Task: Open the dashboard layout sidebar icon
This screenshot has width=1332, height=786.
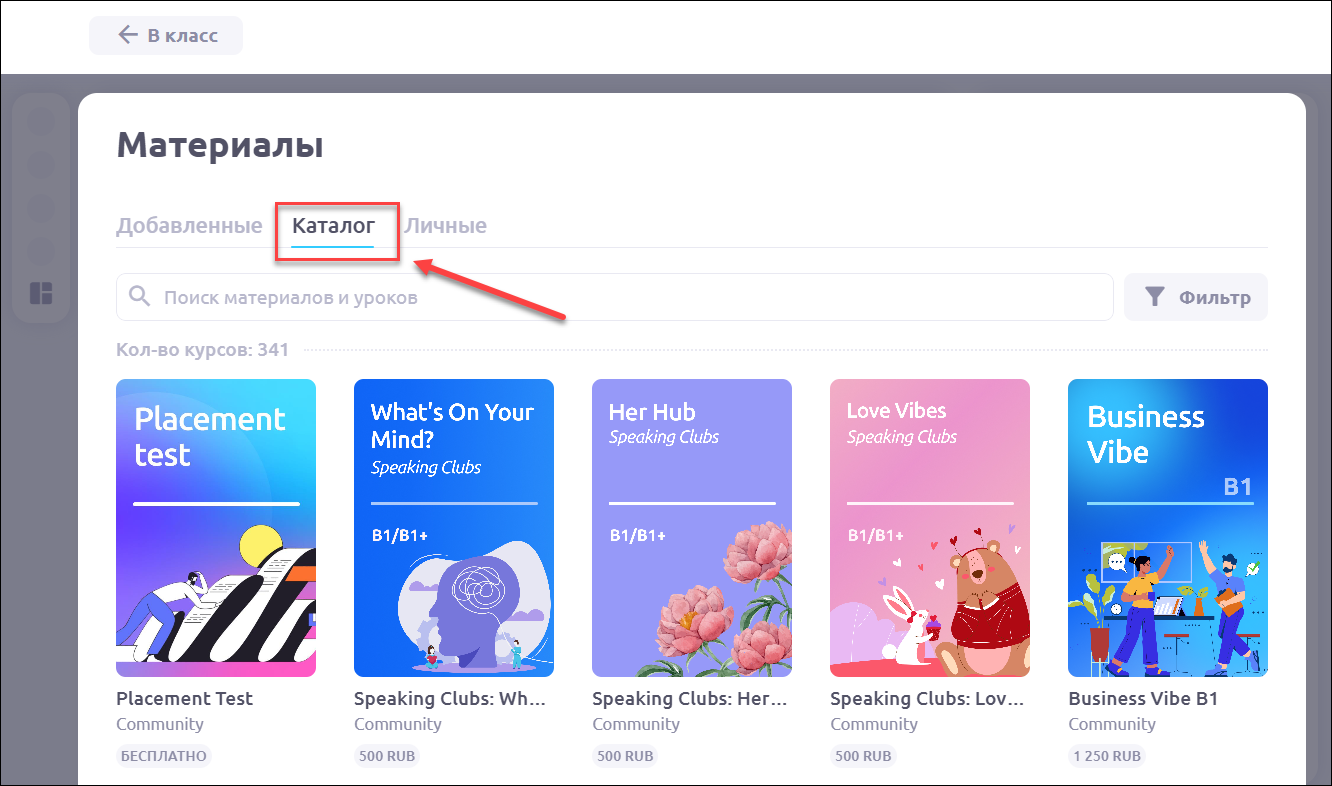Action: point(41,293)
